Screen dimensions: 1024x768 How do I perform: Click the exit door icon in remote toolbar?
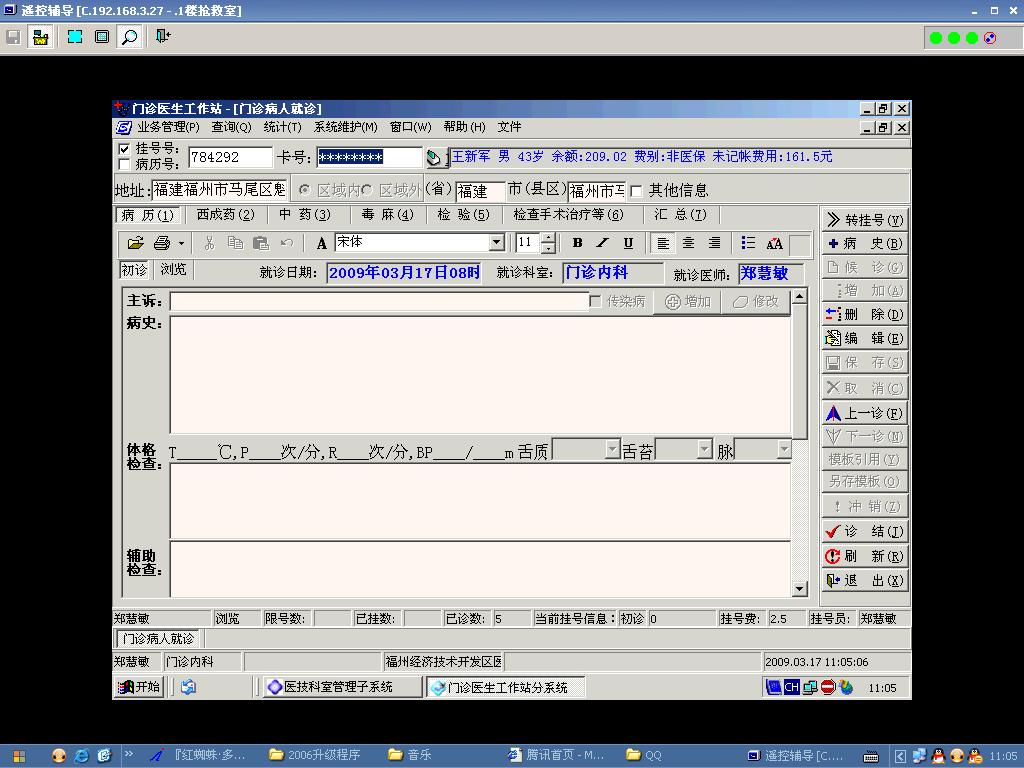click(x=162, y=37)
